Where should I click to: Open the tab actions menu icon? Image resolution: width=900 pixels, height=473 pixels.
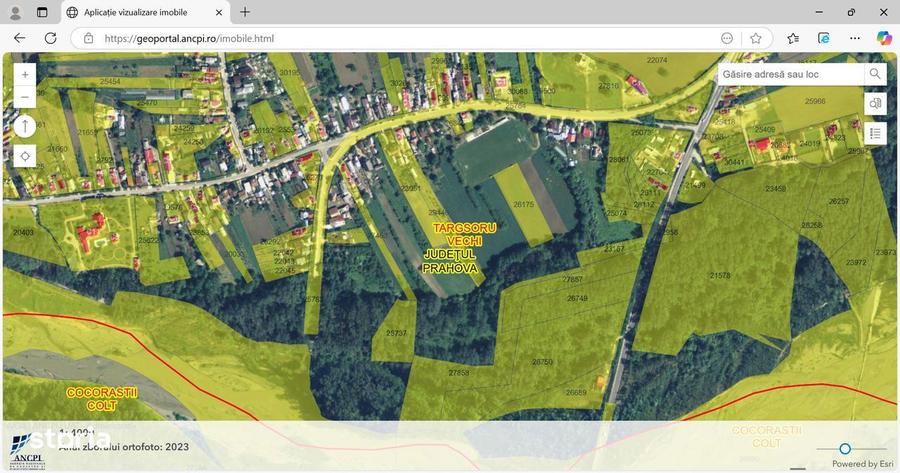[42, 12]
